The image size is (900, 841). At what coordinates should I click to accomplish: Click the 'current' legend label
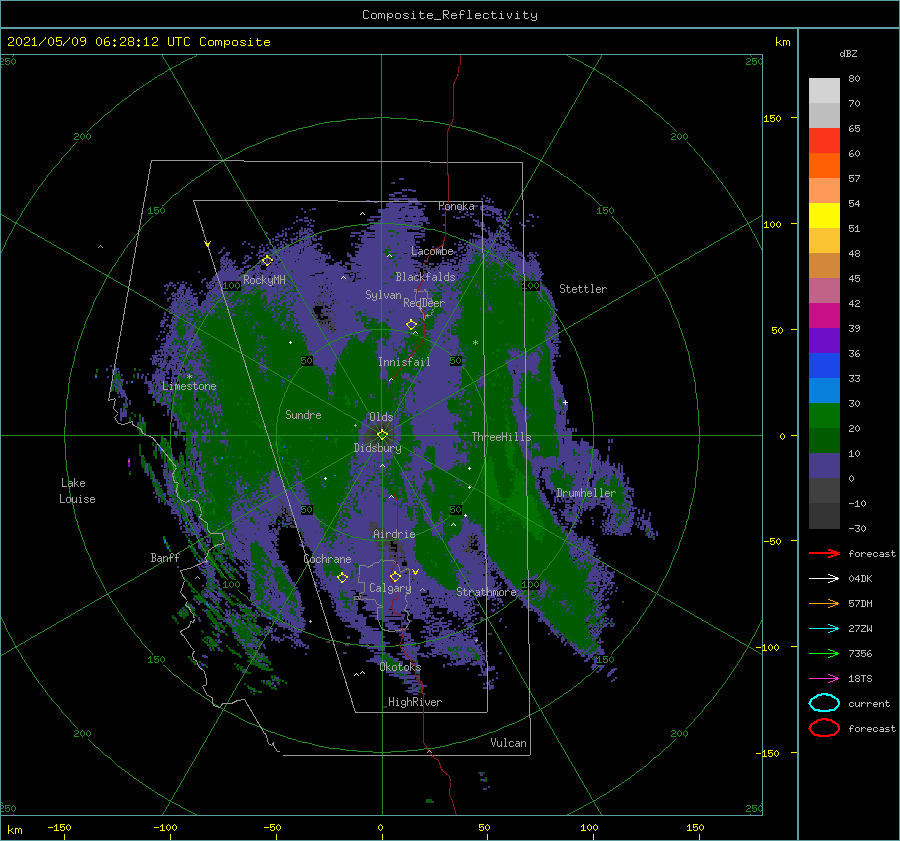click(869, 703)
